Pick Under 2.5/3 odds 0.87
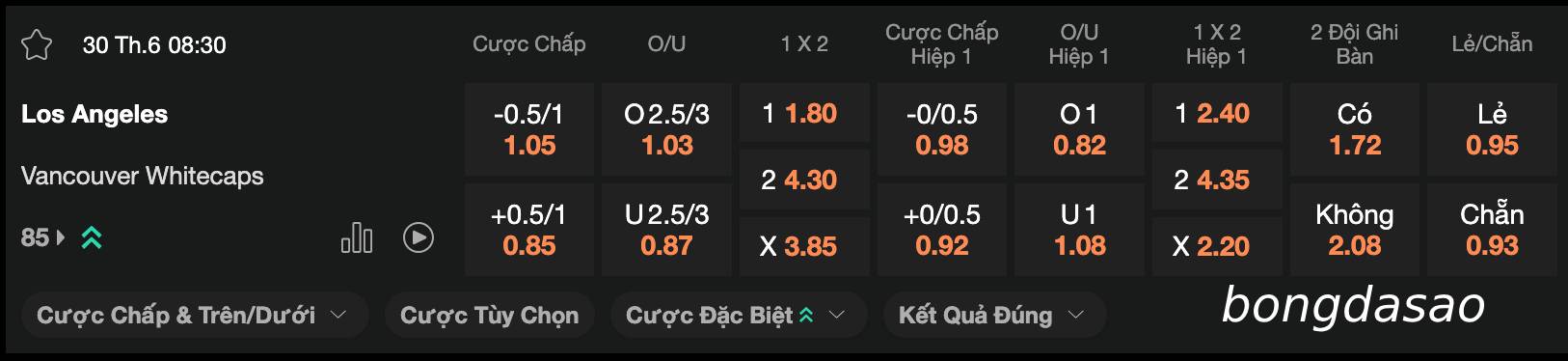This screenshot has width=1568, height=361. coord(666,230)
